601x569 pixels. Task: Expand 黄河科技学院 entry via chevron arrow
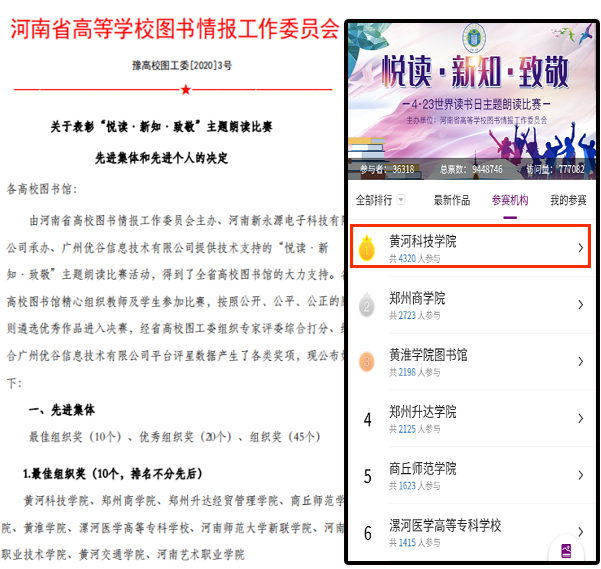point(580,247)
